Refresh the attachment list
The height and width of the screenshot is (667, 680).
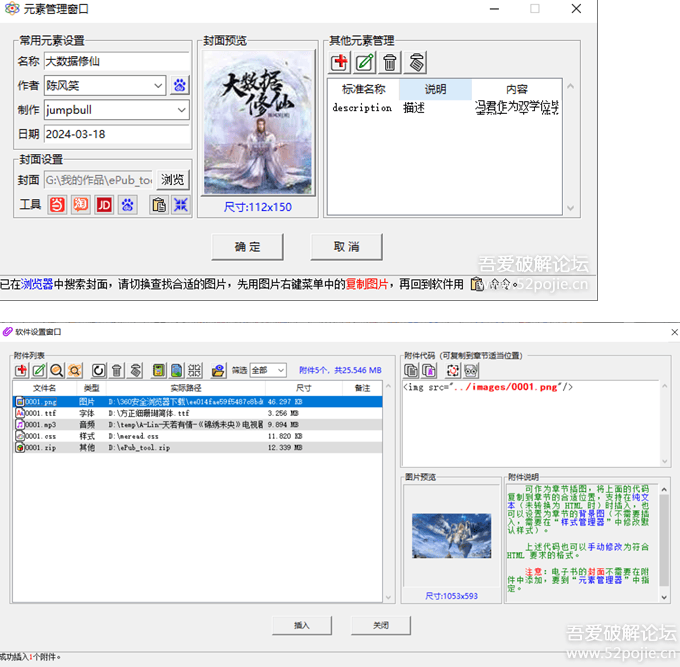(98, 370)
